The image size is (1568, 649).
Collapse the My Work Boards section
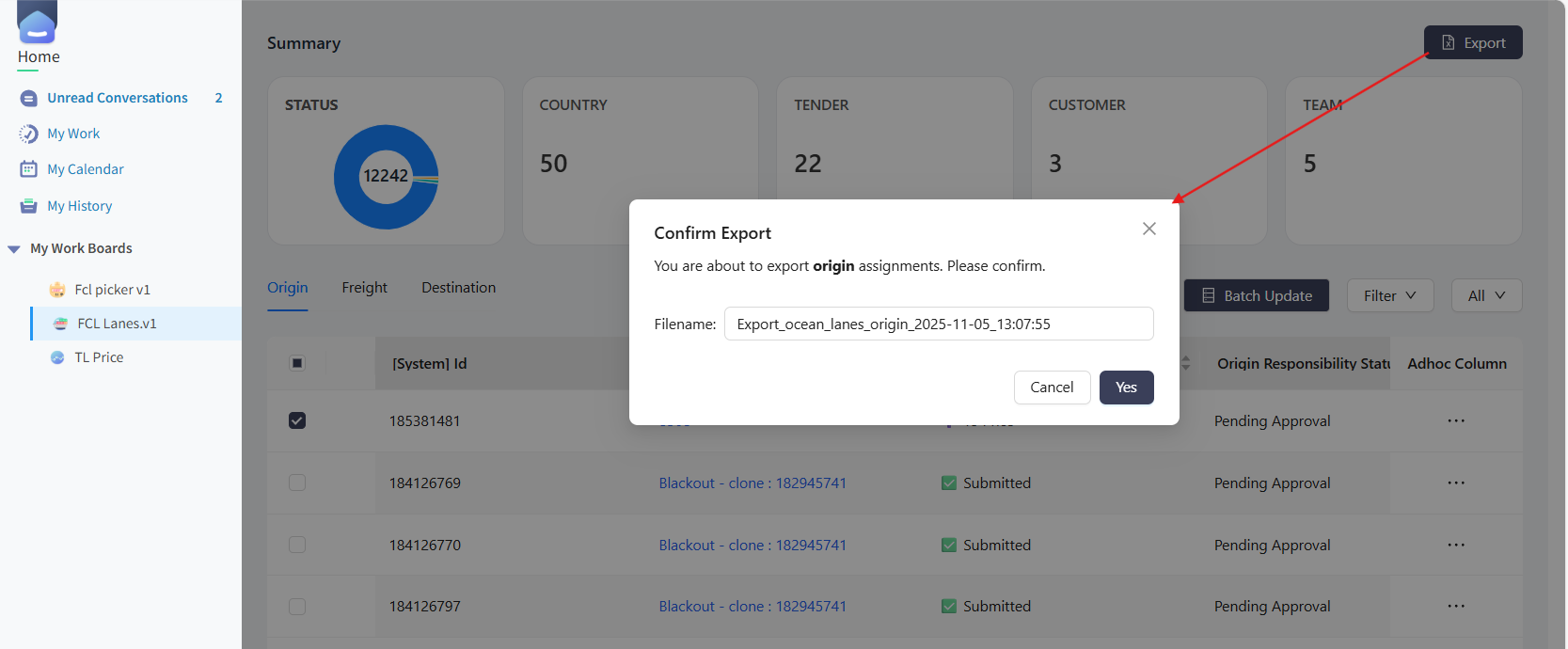pyautogui.click(x=14, y=249)
